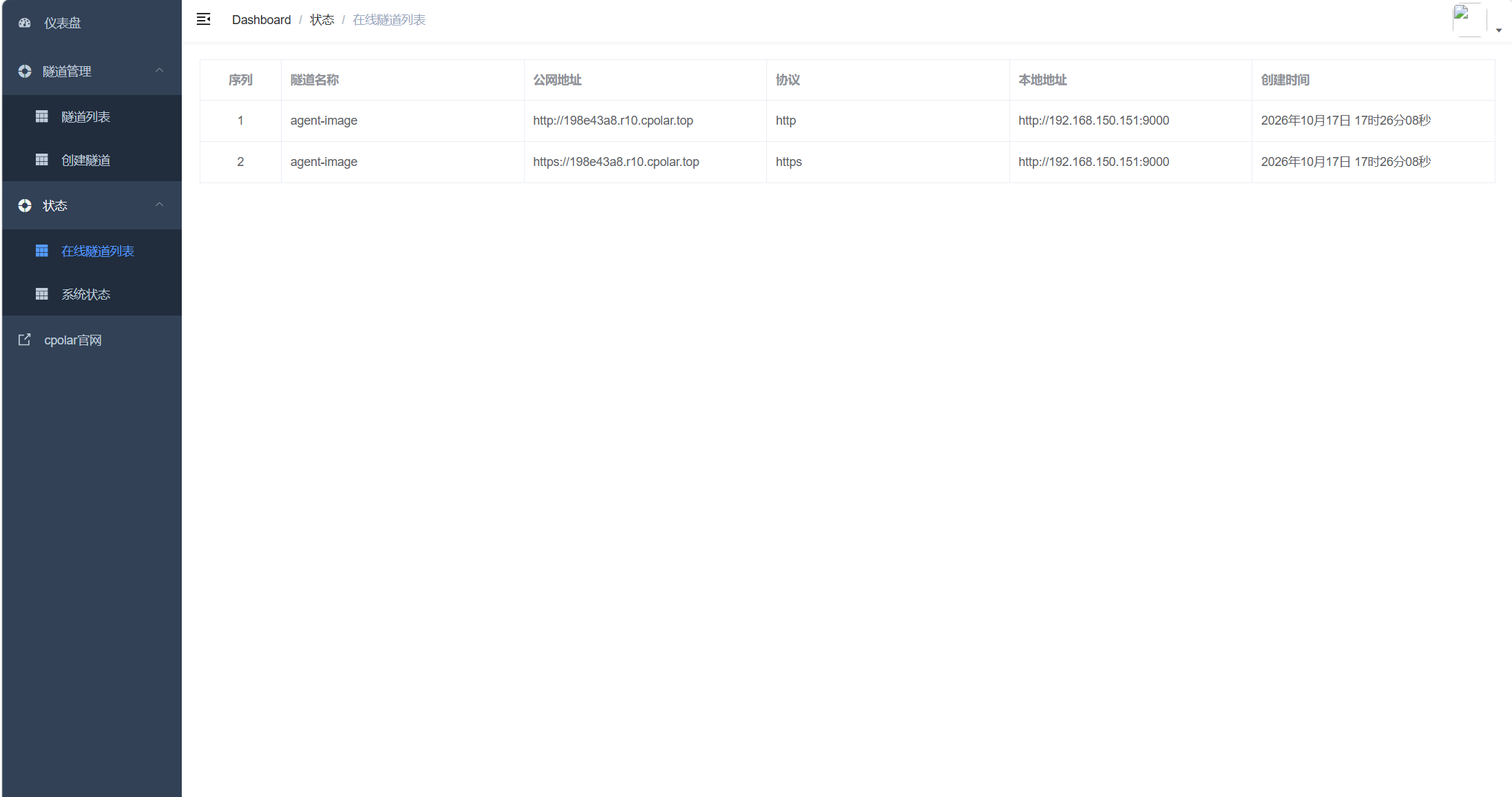This screenshot has height=797, width=1512.
Task: Collapse the 隧道管理 menu via its chevron
Action: [x=159, y=70]
